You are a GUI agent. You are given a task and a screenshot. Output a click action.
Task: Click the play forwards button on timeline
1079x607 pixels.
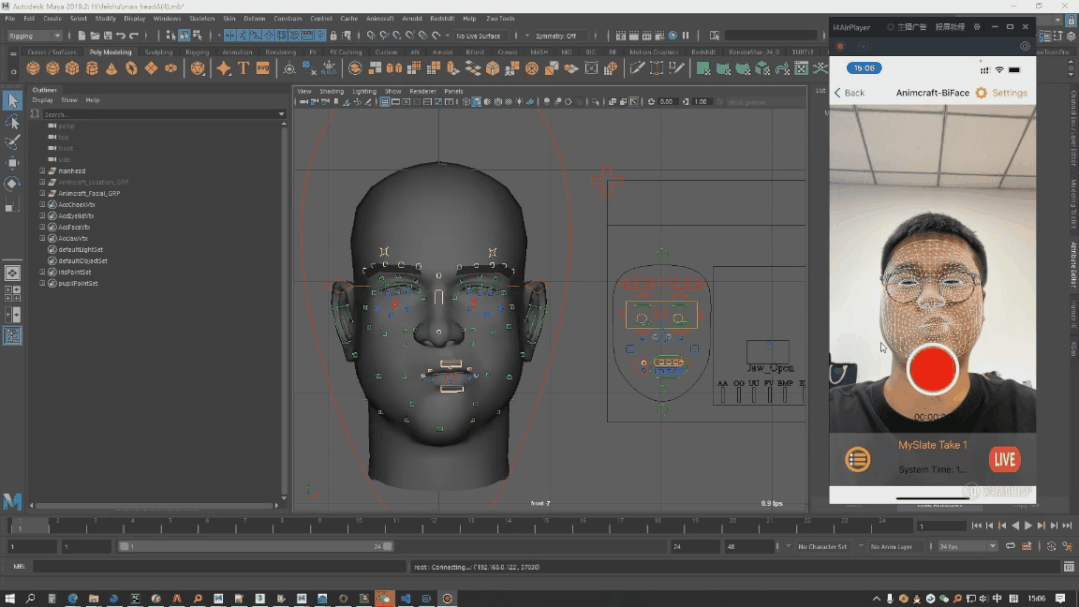click(x=1028, y=525)
